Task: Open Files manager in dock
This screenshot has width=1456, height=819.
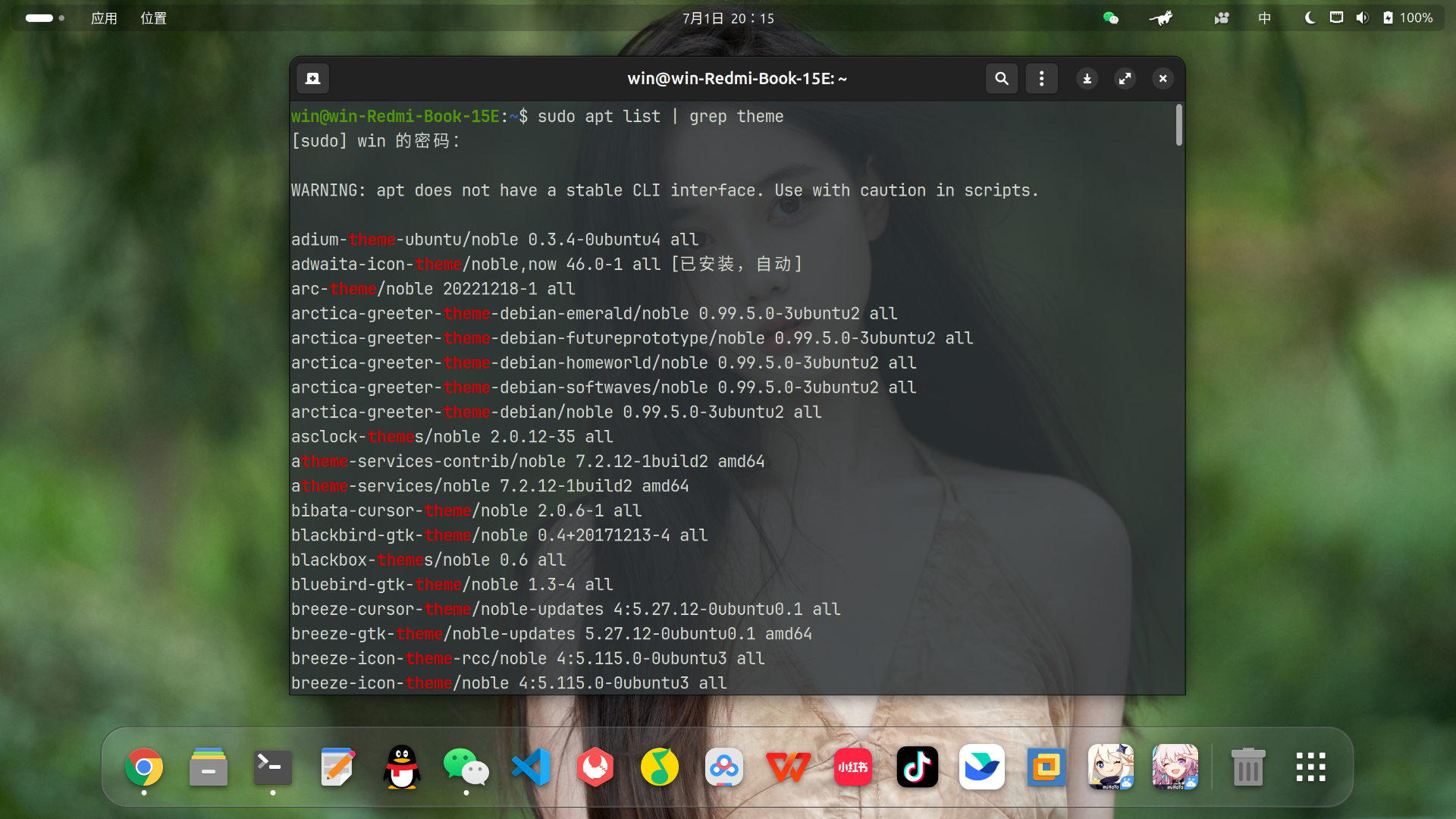Action: (x=209, y=767)
